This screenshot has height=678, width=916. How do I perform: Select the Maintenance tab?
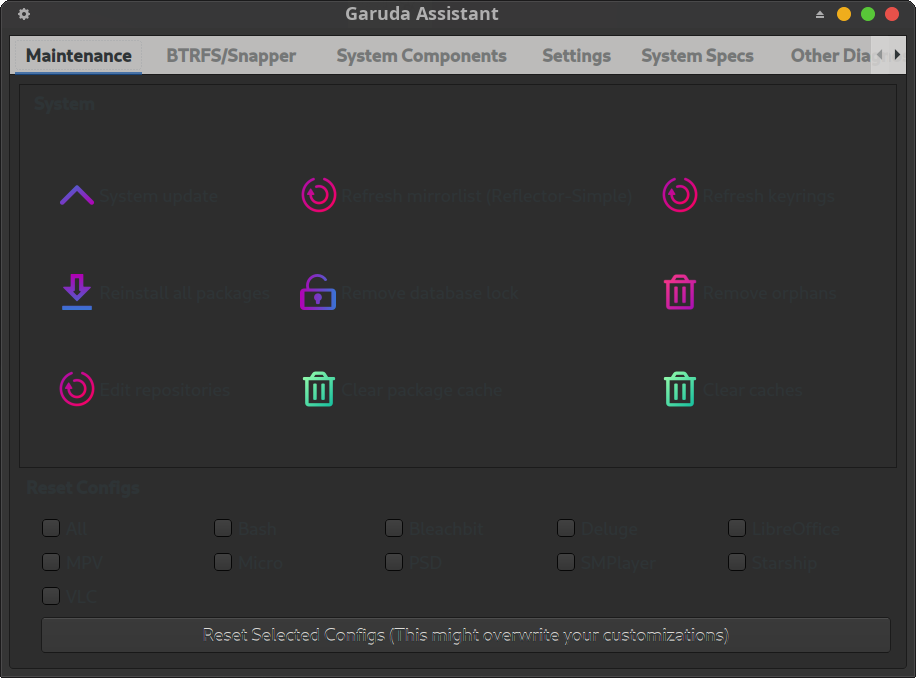78,56
